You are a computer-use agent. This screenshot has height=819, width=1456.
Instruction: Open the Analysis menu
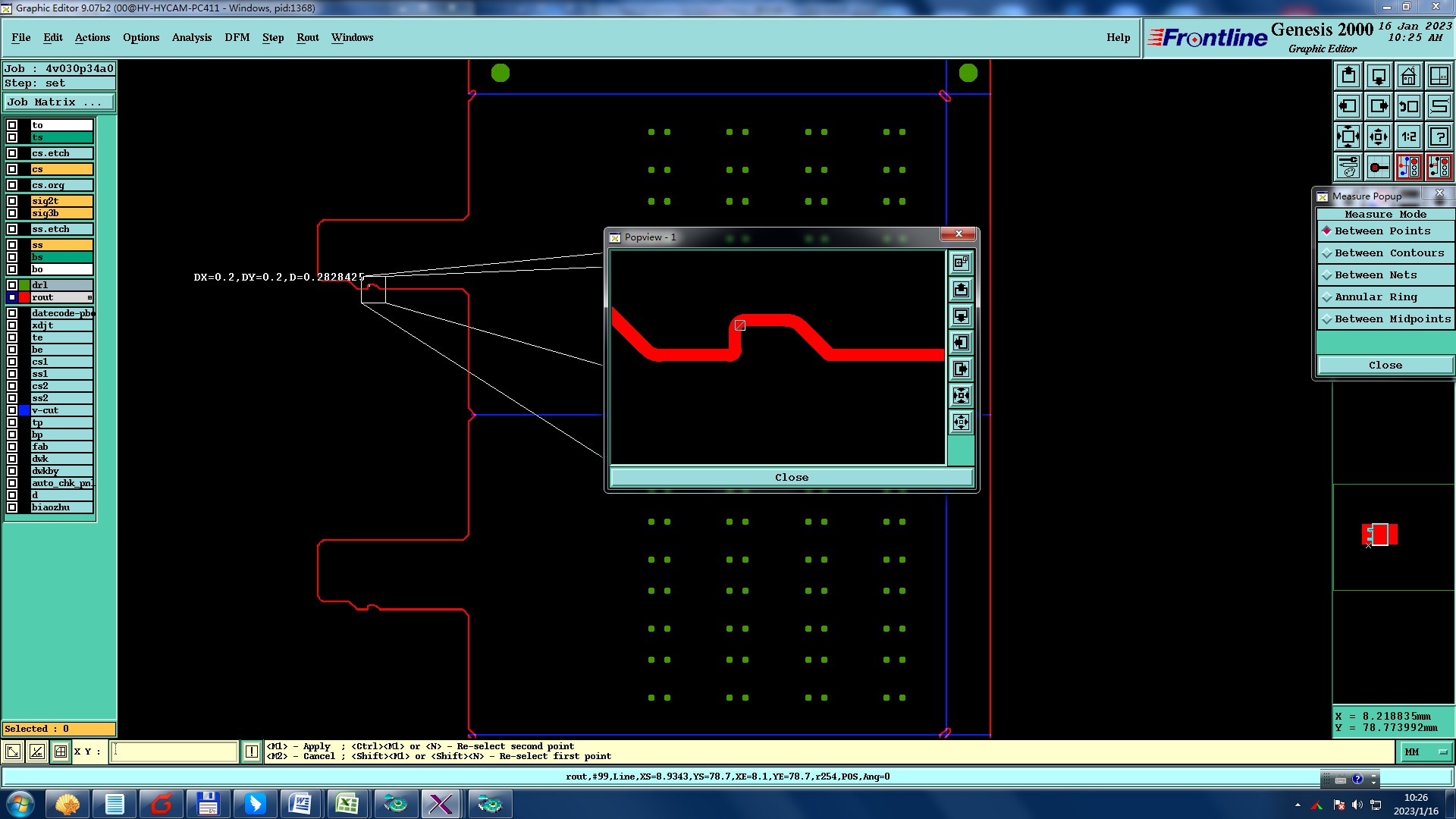click(191, 37)
